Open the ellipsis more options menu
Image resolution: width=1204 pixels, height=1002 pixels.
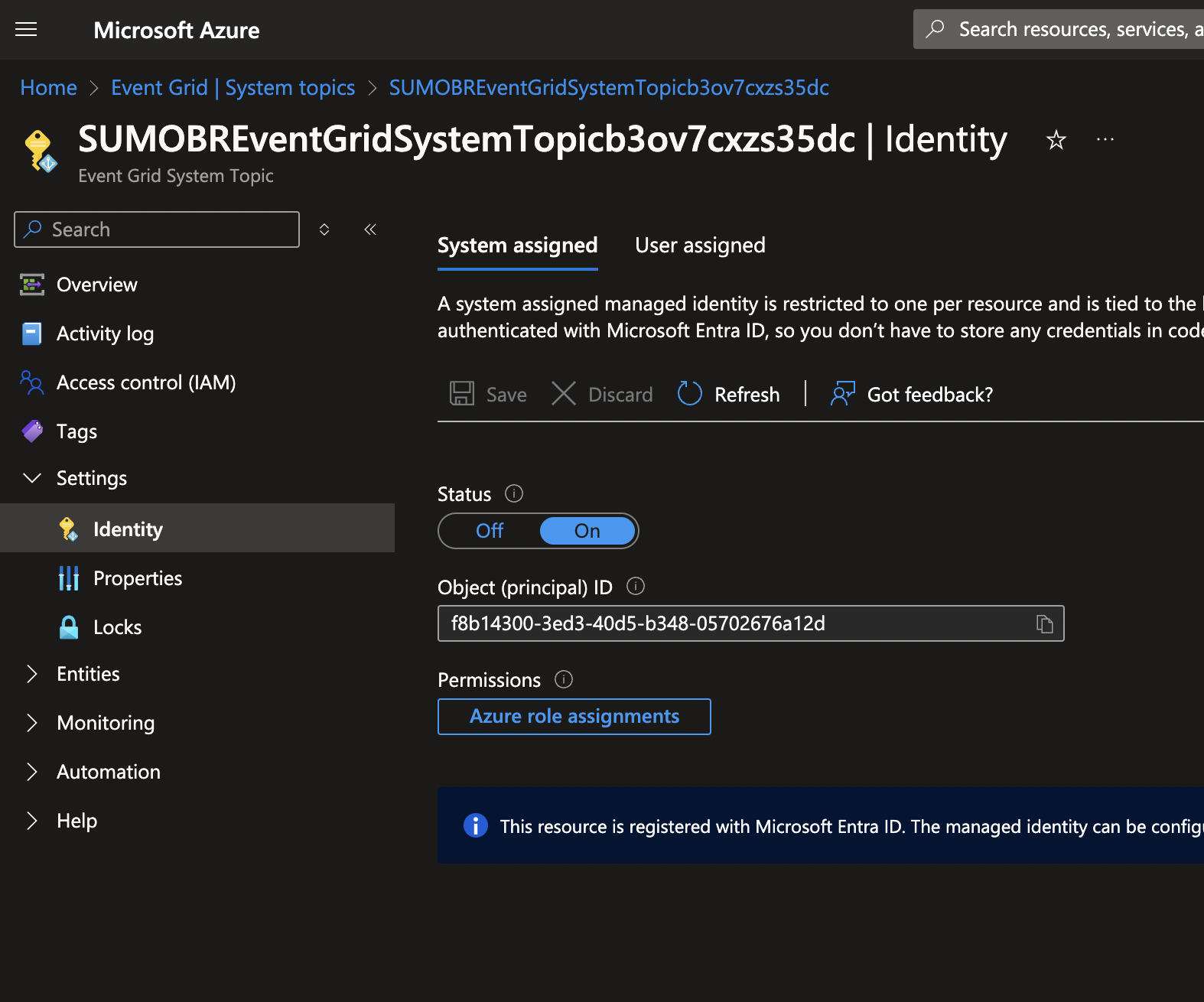[1105, 140]
